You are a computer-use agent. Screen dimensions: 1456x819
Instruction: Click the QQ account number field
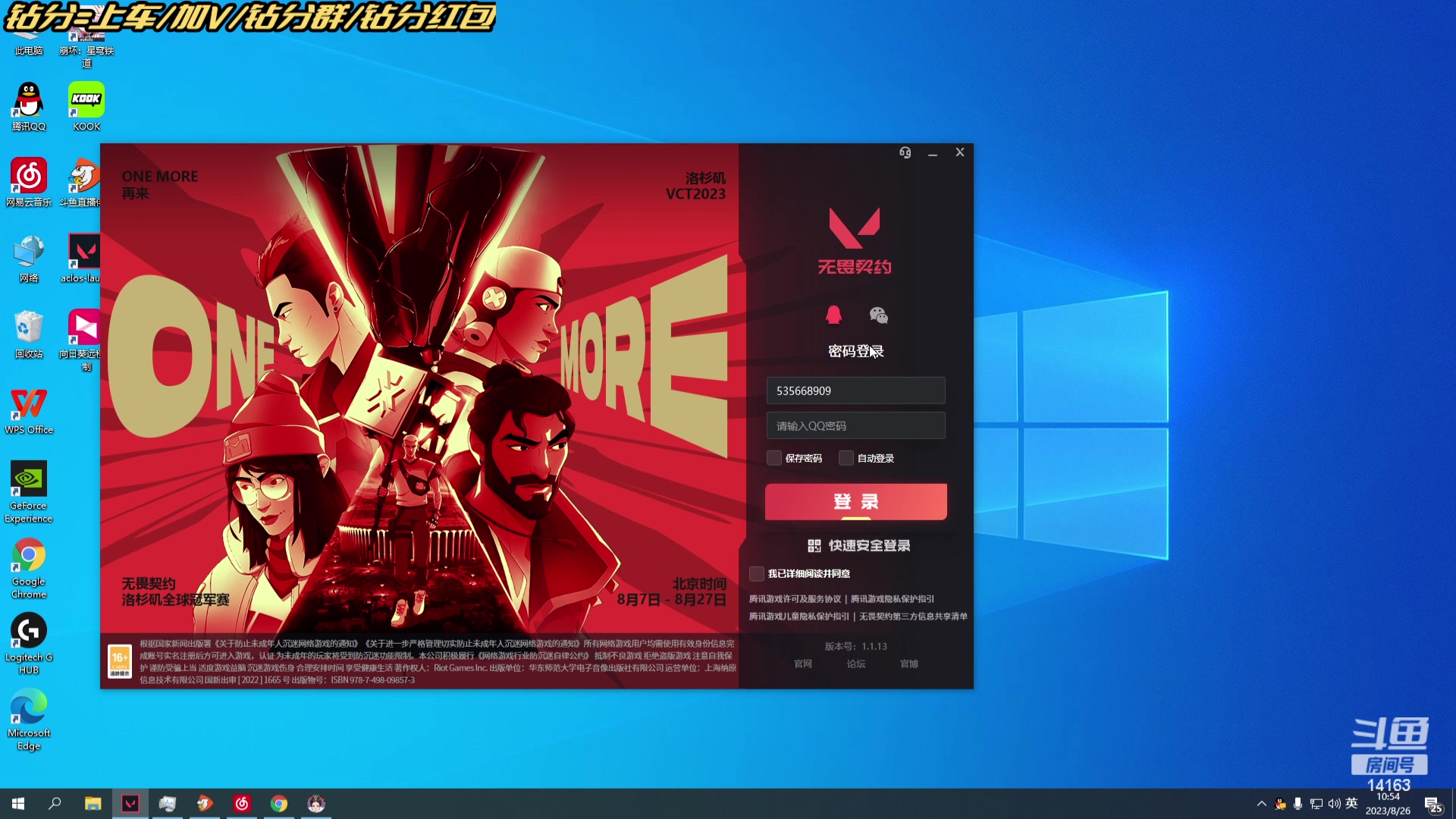pyautogui.click(x=855, y=391)
